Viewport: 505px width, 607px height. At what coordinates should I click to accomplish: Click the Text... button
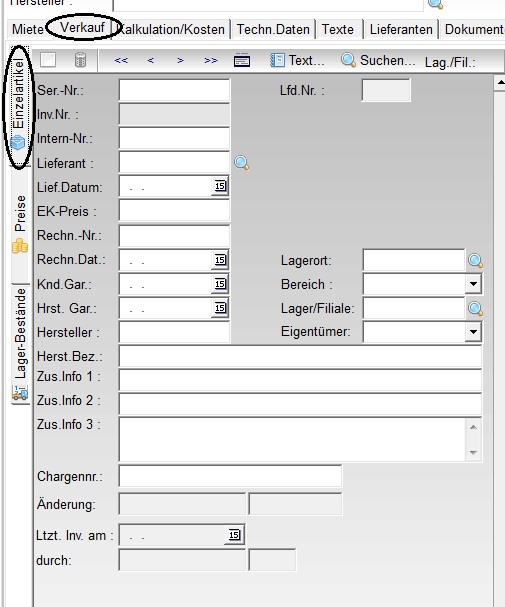pyautogui.click(x=297, y=60)
